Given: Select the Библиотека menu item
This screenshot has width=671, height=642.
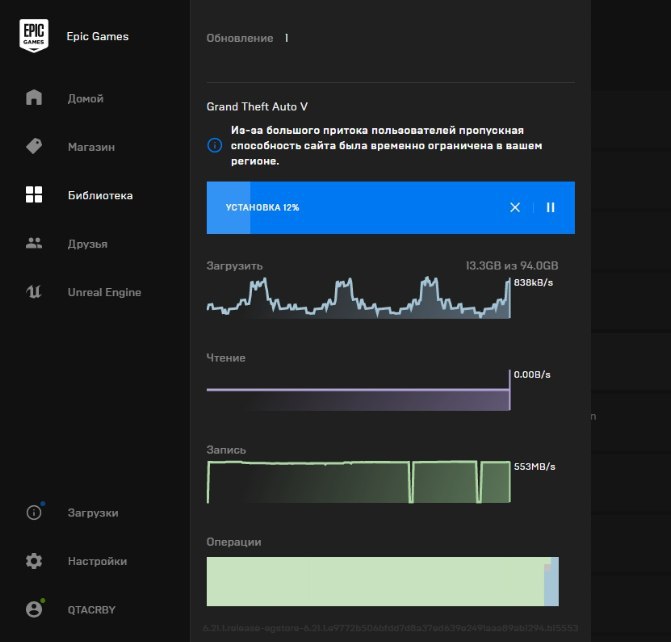Looking at the screenshot, I should click(100, 196).
